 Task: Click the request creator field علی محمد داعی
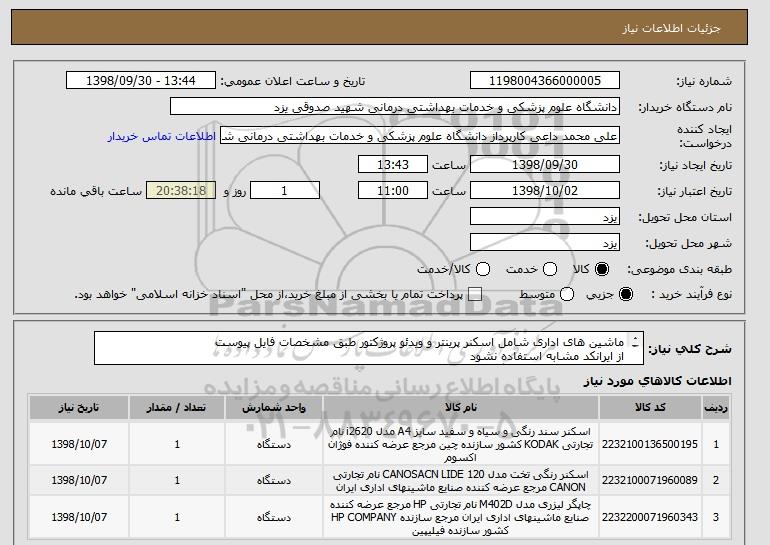click(420, 136)
